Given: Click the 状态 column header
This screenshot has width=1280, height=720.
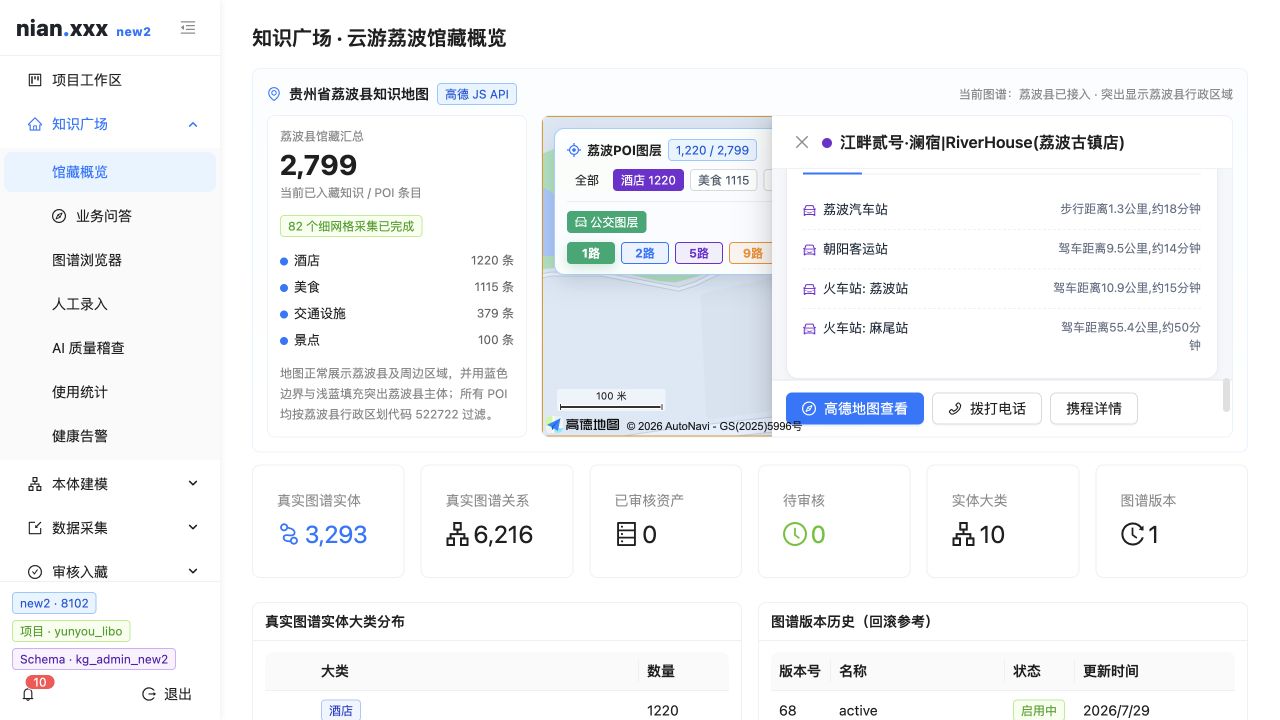Looking at the screenshot, I should [x=1027, y=671].
